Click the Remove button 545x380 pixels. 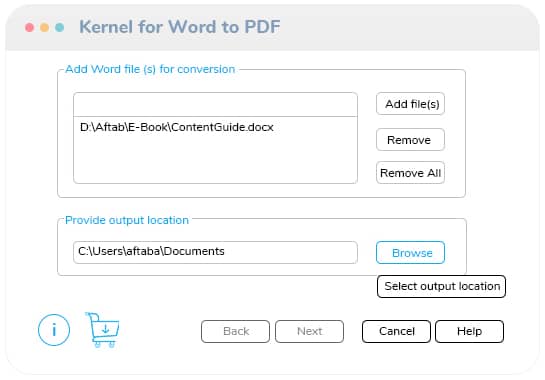(x=410, y=139)
